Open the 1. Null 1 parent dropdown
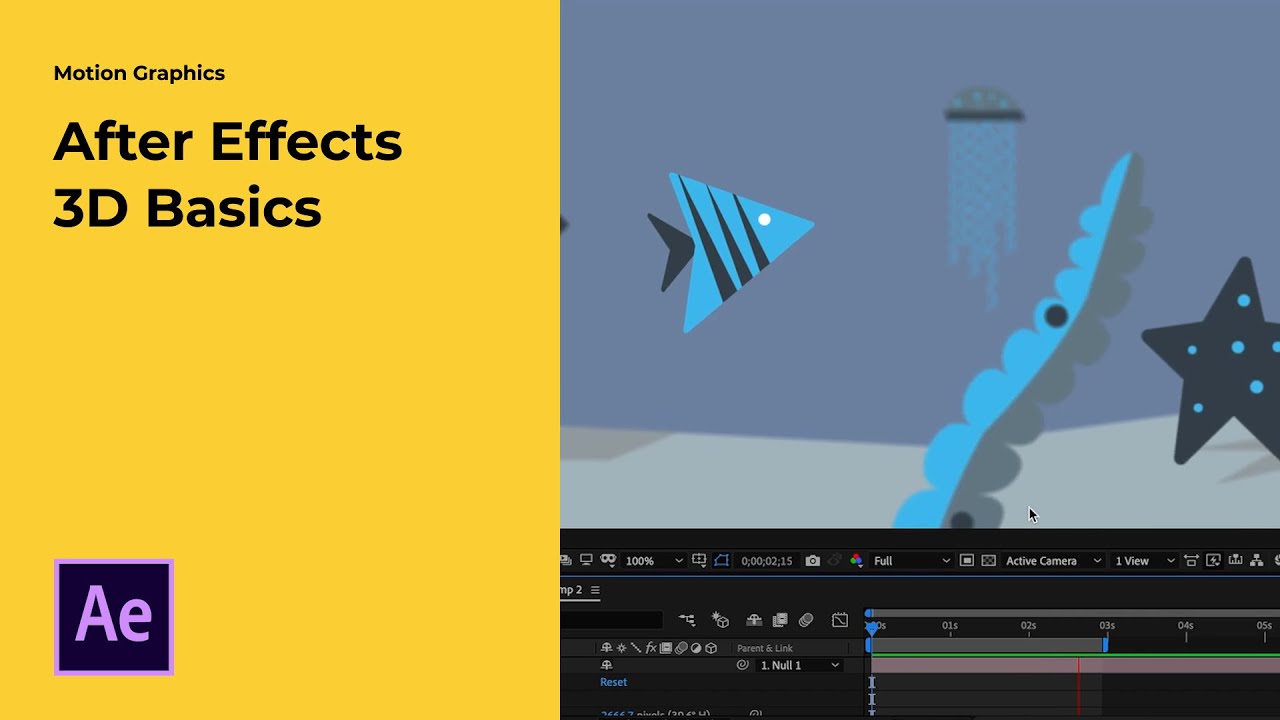1280x720 pixels. [x=800, y=665]
